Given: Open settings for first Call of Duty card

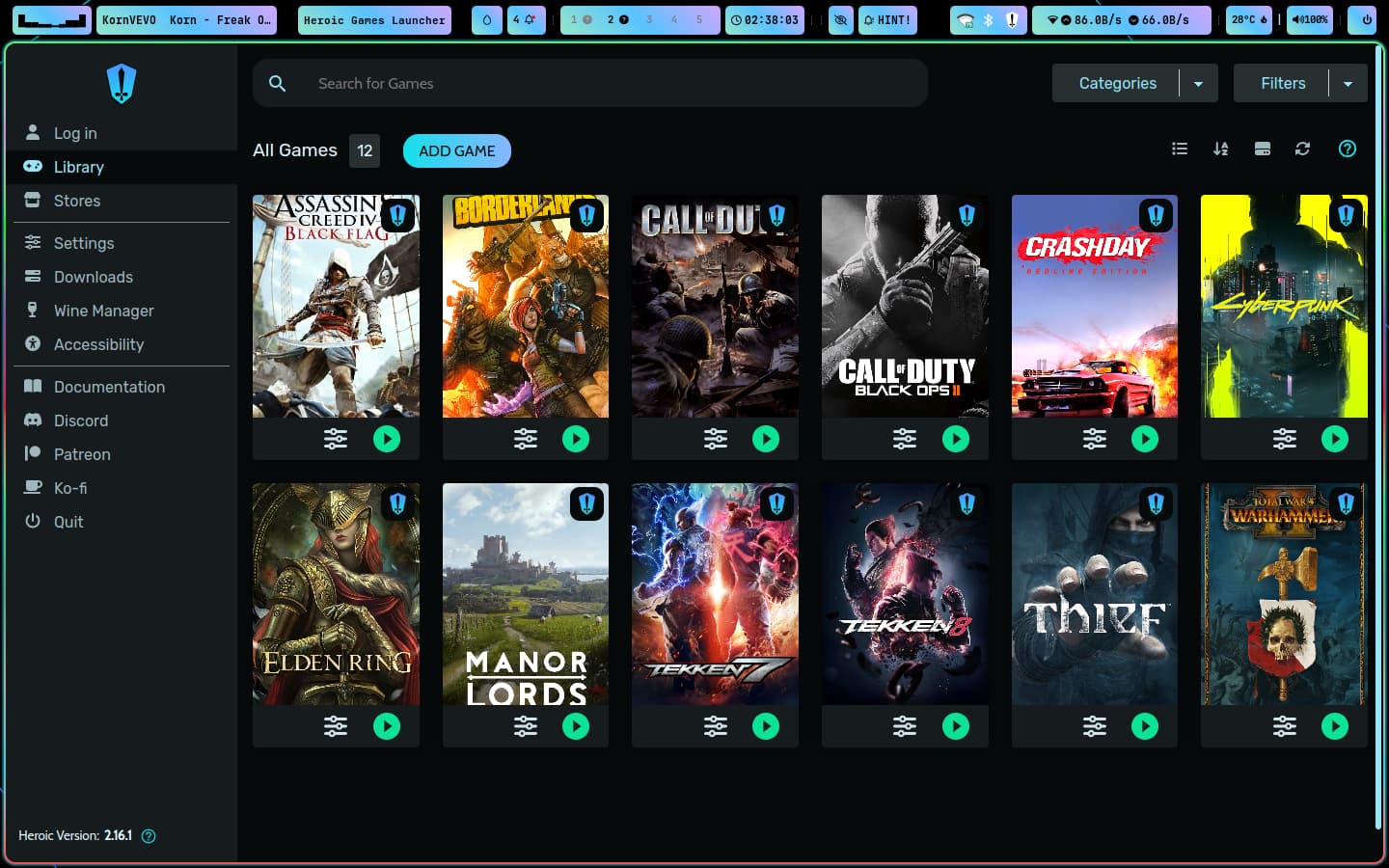Looking at the screenshot, I should 716,439.
